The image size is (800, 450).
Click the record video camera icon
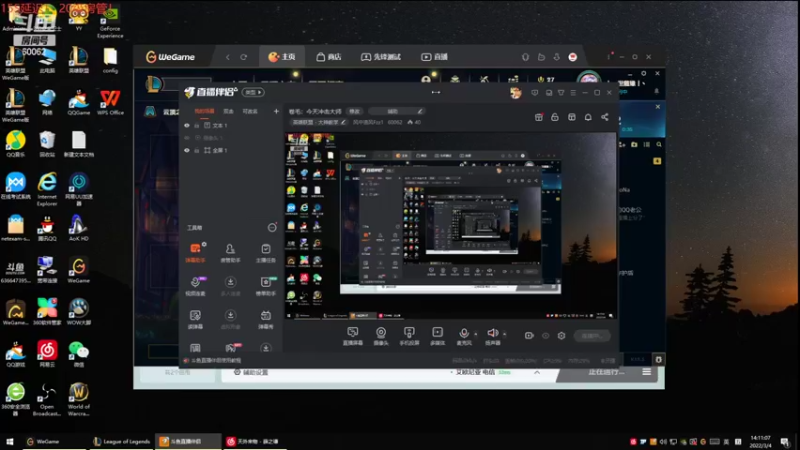529,336
